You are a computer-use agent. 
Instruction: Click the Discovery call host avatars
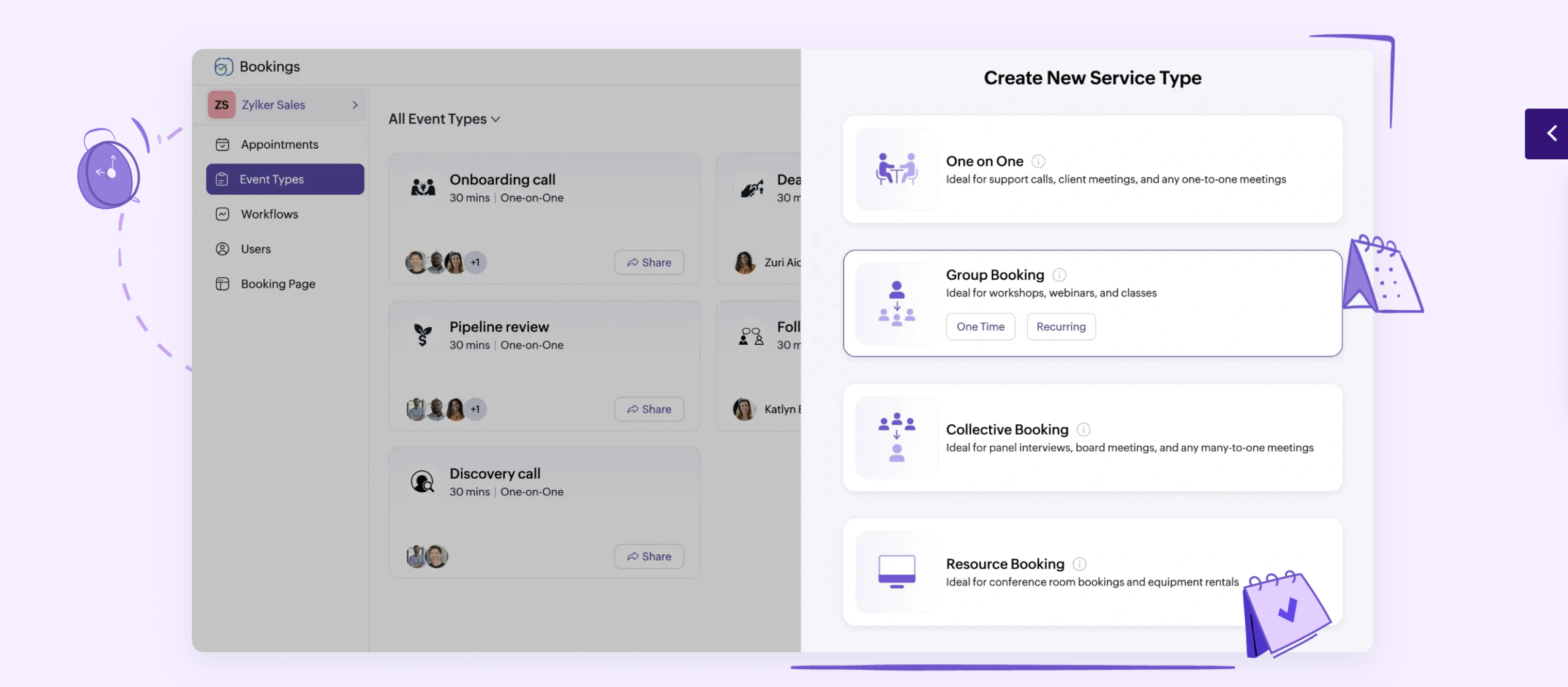[x=427, y=556]
